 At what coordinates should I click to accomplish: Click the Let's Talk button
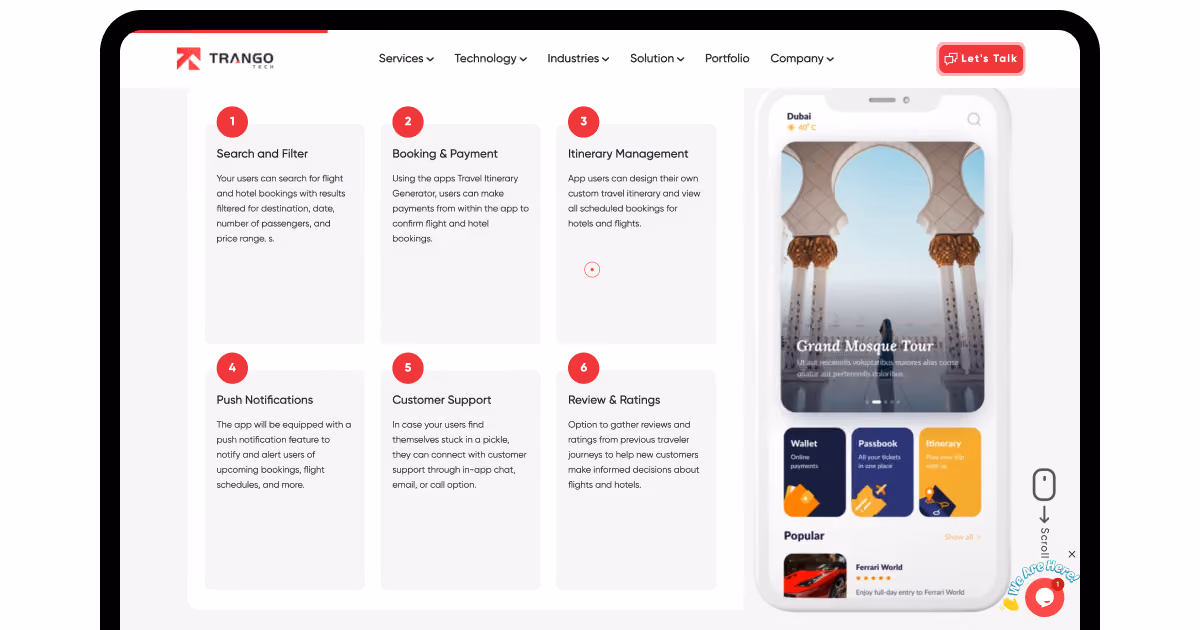981,59
